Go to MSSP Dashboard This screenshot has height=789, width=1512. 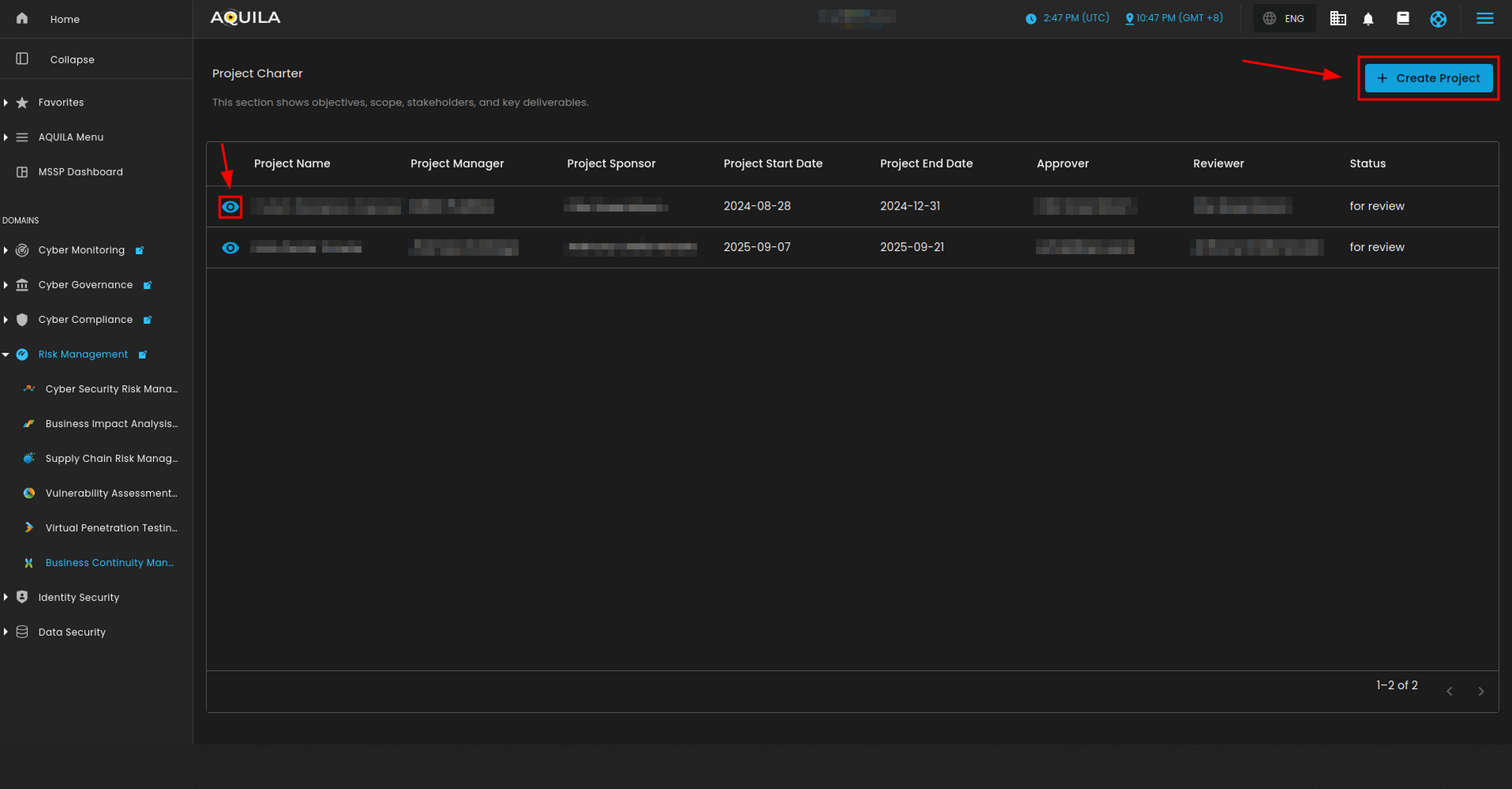(80, 172)
